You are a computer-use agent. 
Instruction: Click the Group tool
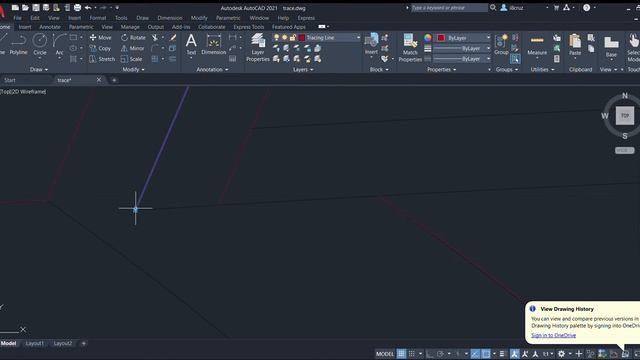501,44
